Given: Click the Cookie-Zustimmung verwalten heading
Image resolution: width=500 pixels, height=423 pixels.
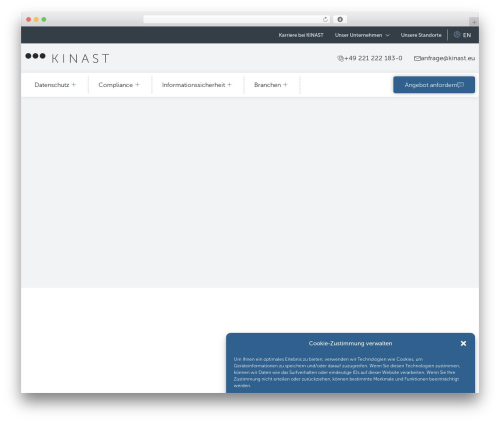Looking at the screenshot, I should (350, 343).
